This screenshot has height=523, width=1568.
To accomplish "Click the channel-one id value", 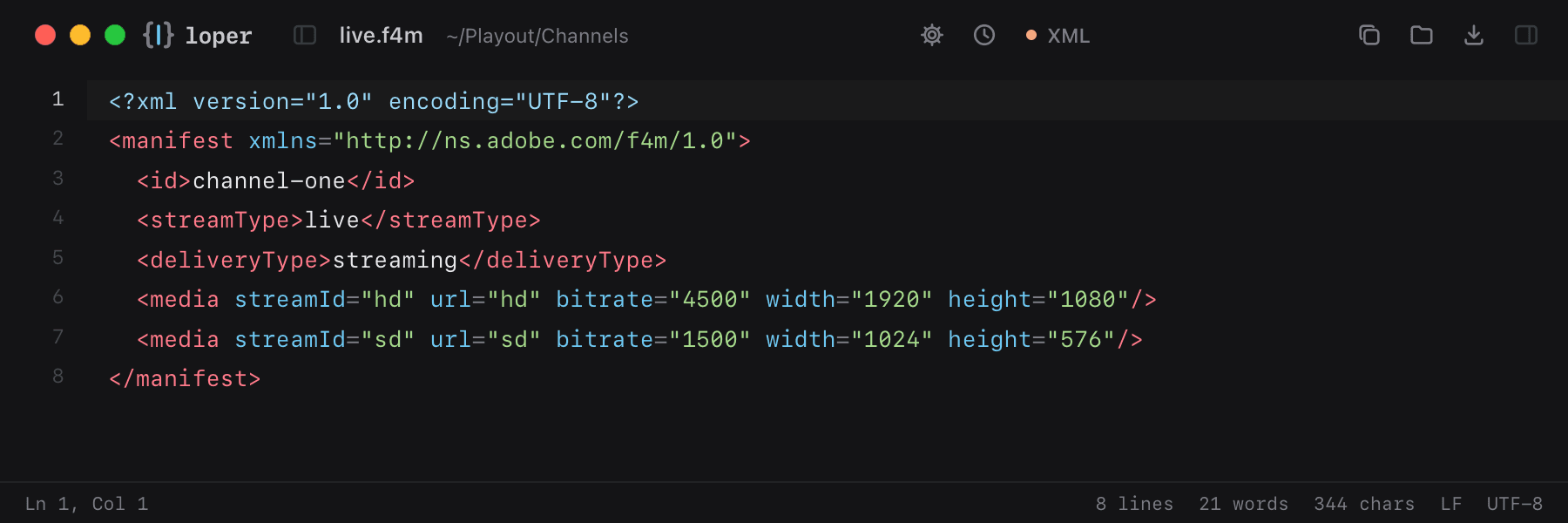I will [269, 180].
